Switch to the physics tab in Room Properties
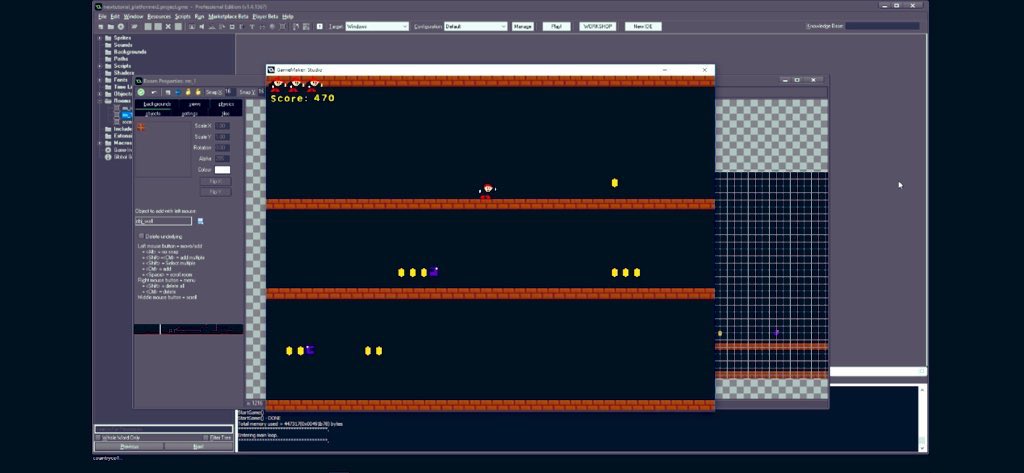This screenshot has width=1024, height=473. pyautogui.click(x=226, y=104)
